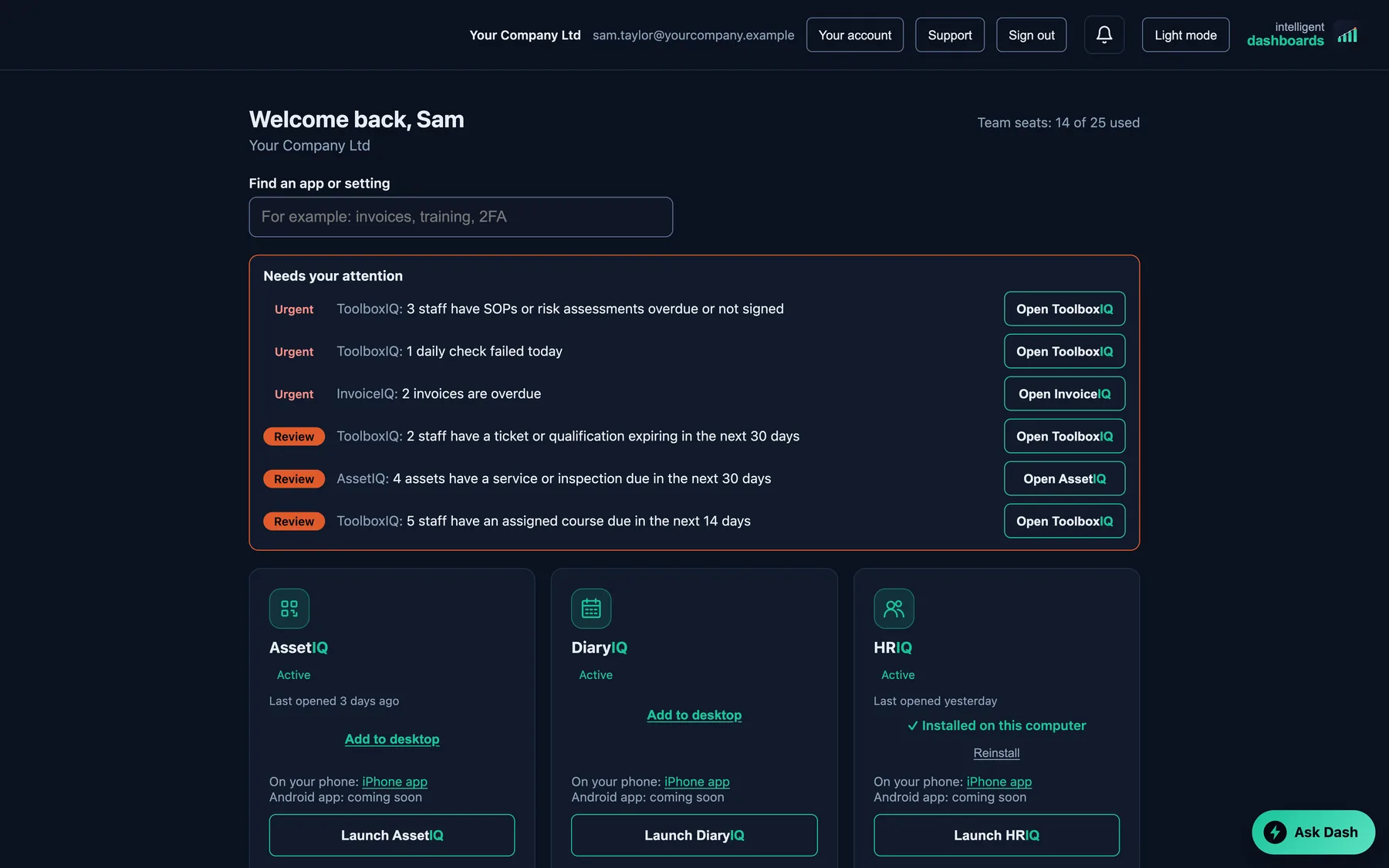This screenshot has width=1389, height=868.
Task: Click Add to desktop under DiaryIQ
Action: click(x=694, y=715)
